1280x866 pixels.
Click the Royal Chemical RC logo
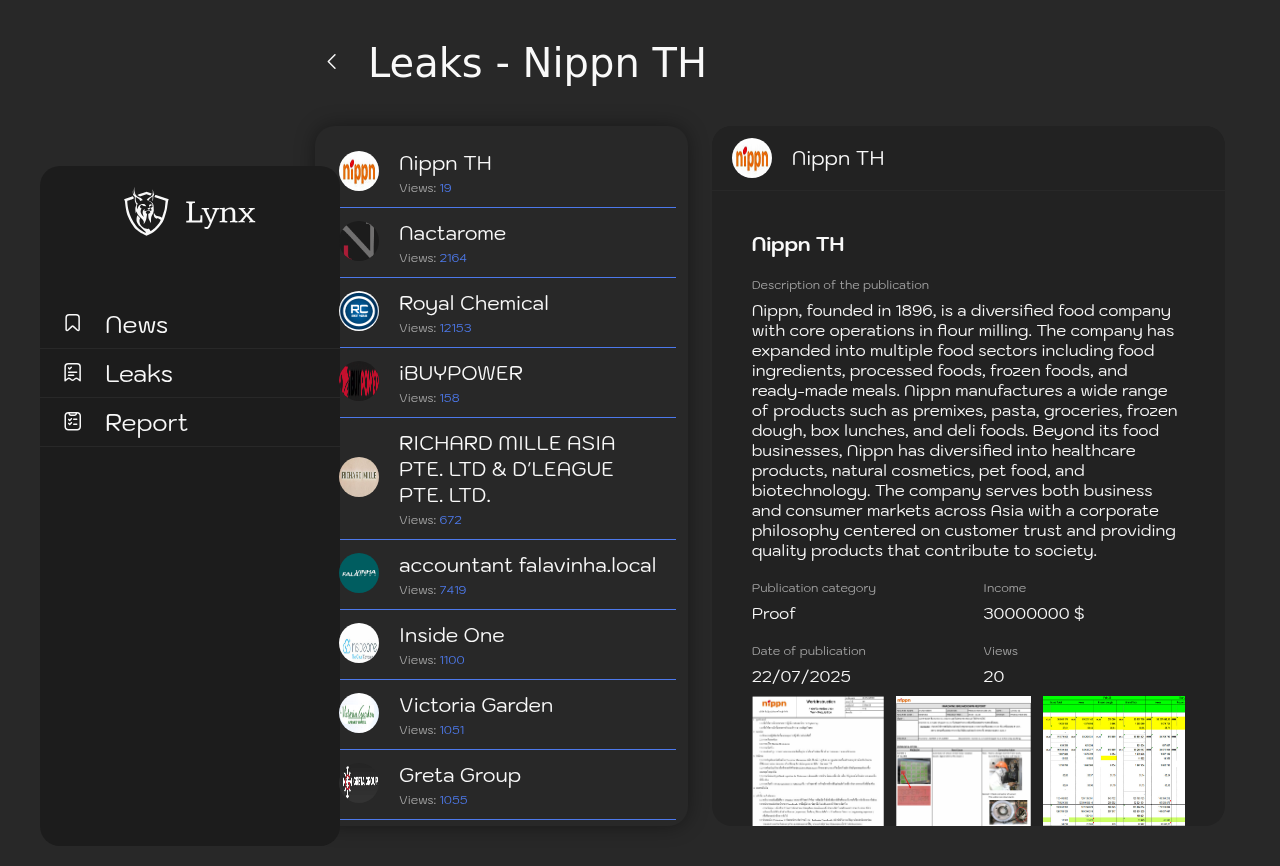[x=359, y=311]
